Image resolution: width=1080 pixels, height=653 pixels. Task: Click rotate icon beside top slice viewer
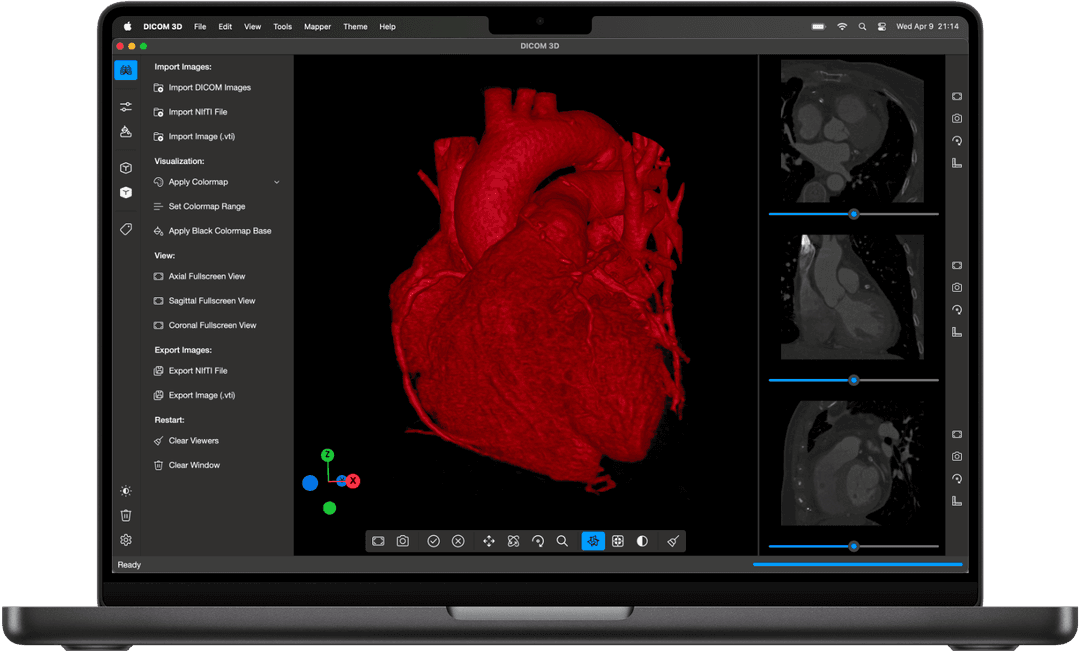[957, 141]
